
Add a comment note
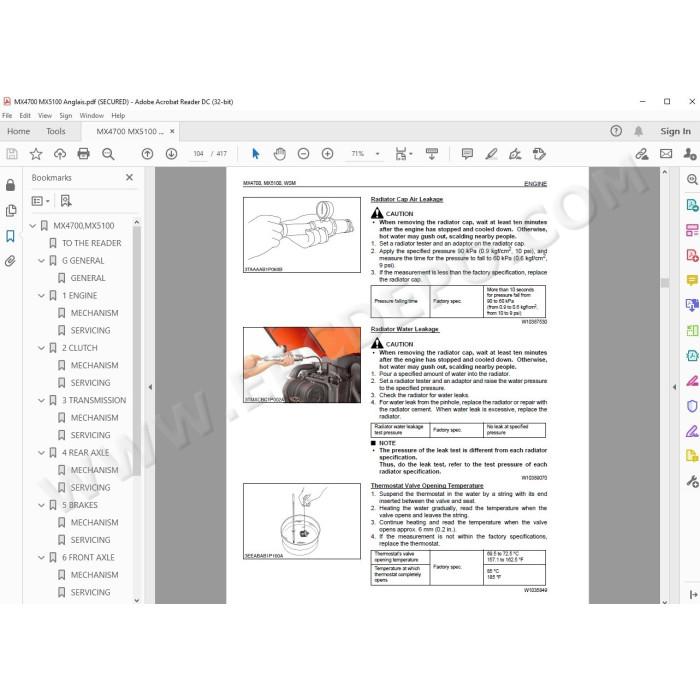[x=467, y=154]
